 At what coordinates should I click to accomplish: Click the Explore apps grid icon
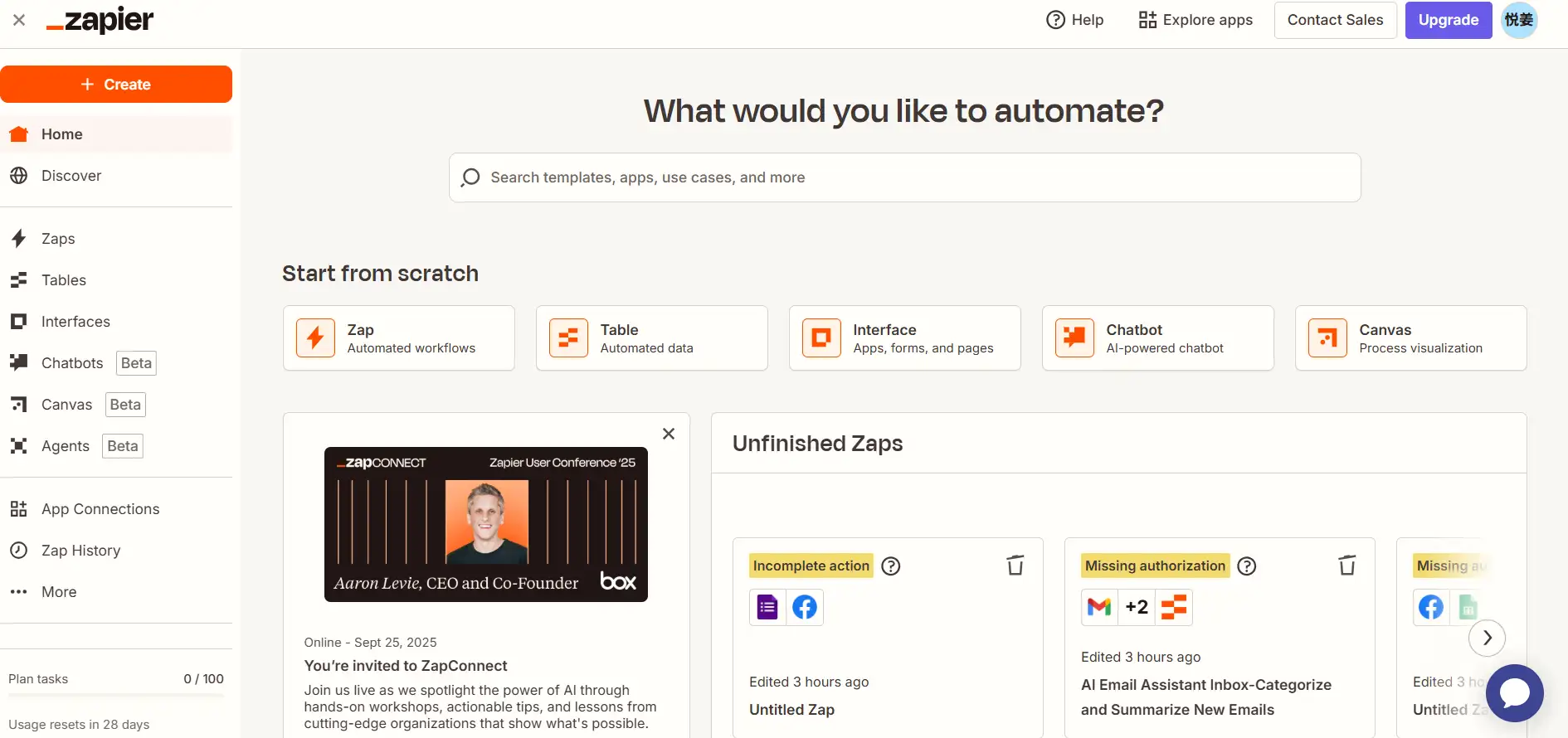(x=1147, y=20)
